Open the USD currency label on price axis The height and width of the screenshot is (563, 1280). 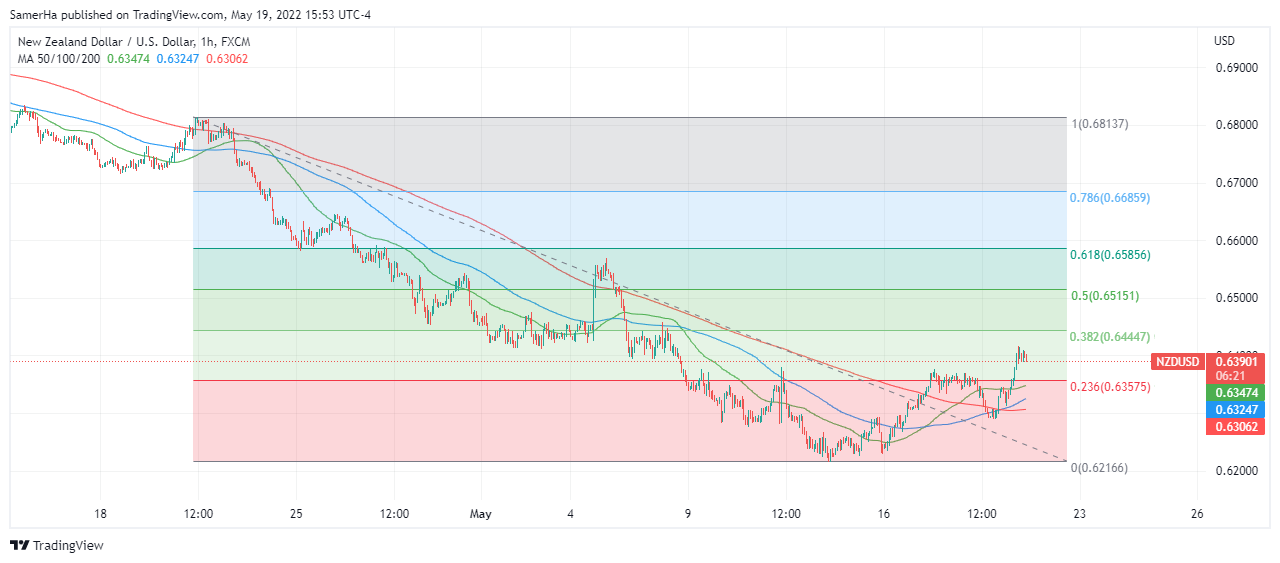pos(1224,41)
